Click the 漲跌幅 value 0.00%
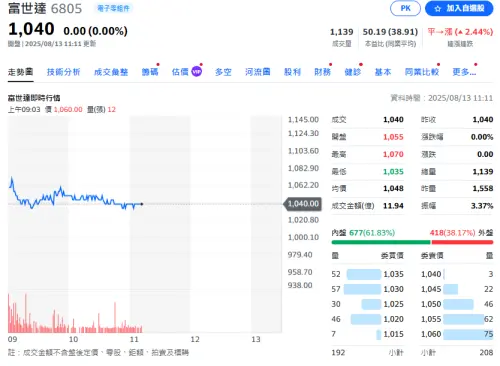This screenshot has height=366, width=500. pos(482,137)
